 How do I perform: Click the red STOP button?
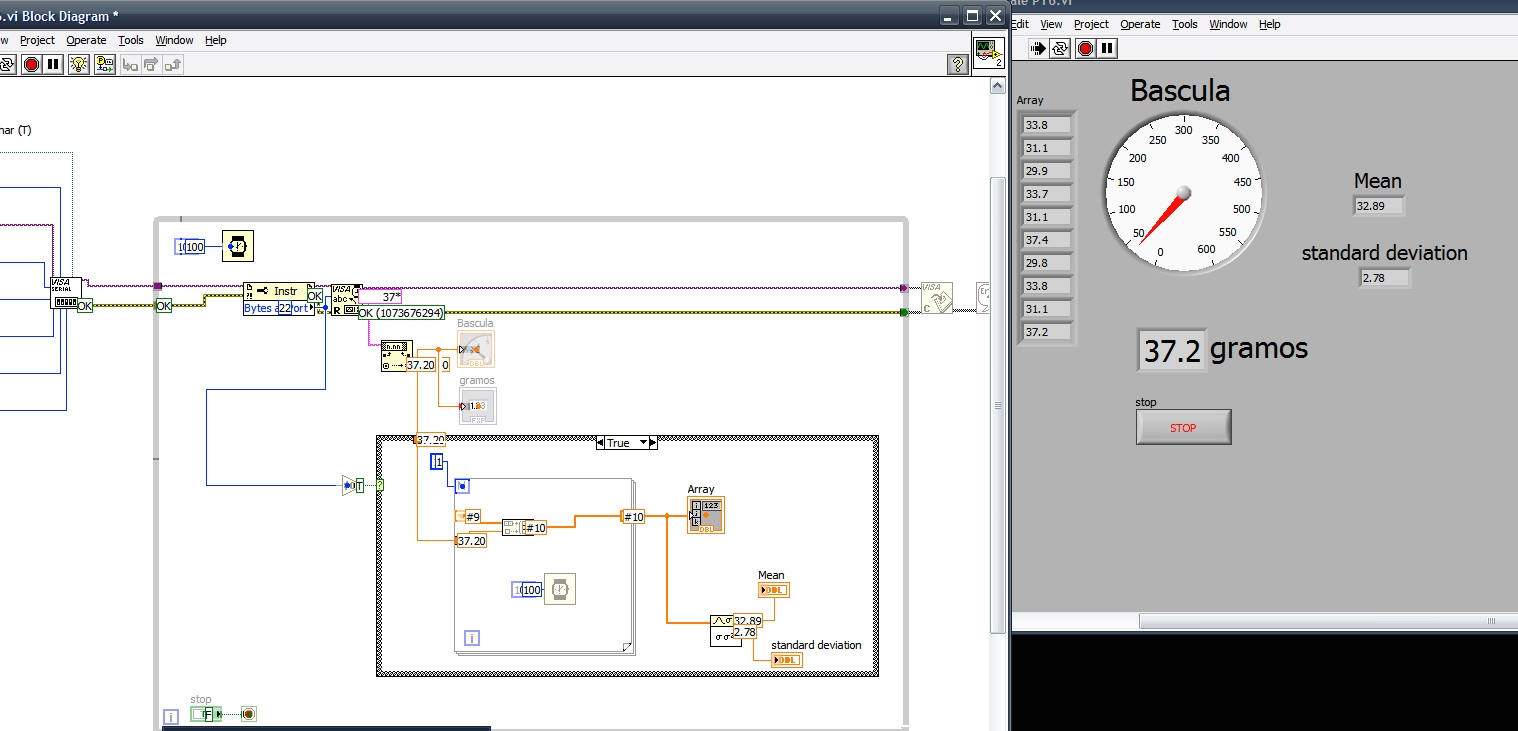1184,427
